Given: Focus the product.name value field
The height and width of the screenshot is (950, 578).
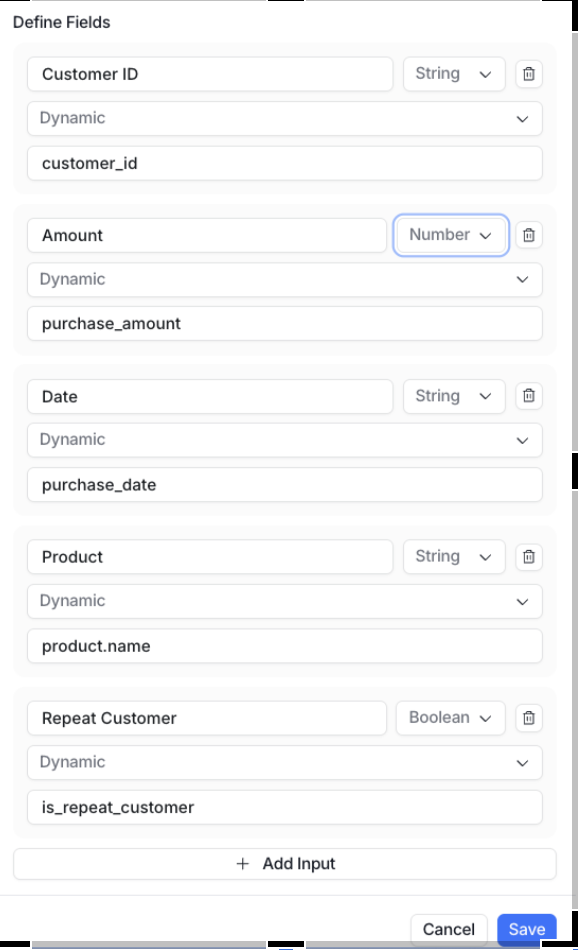Looking at the screenshot, I should tap(285, 646).
